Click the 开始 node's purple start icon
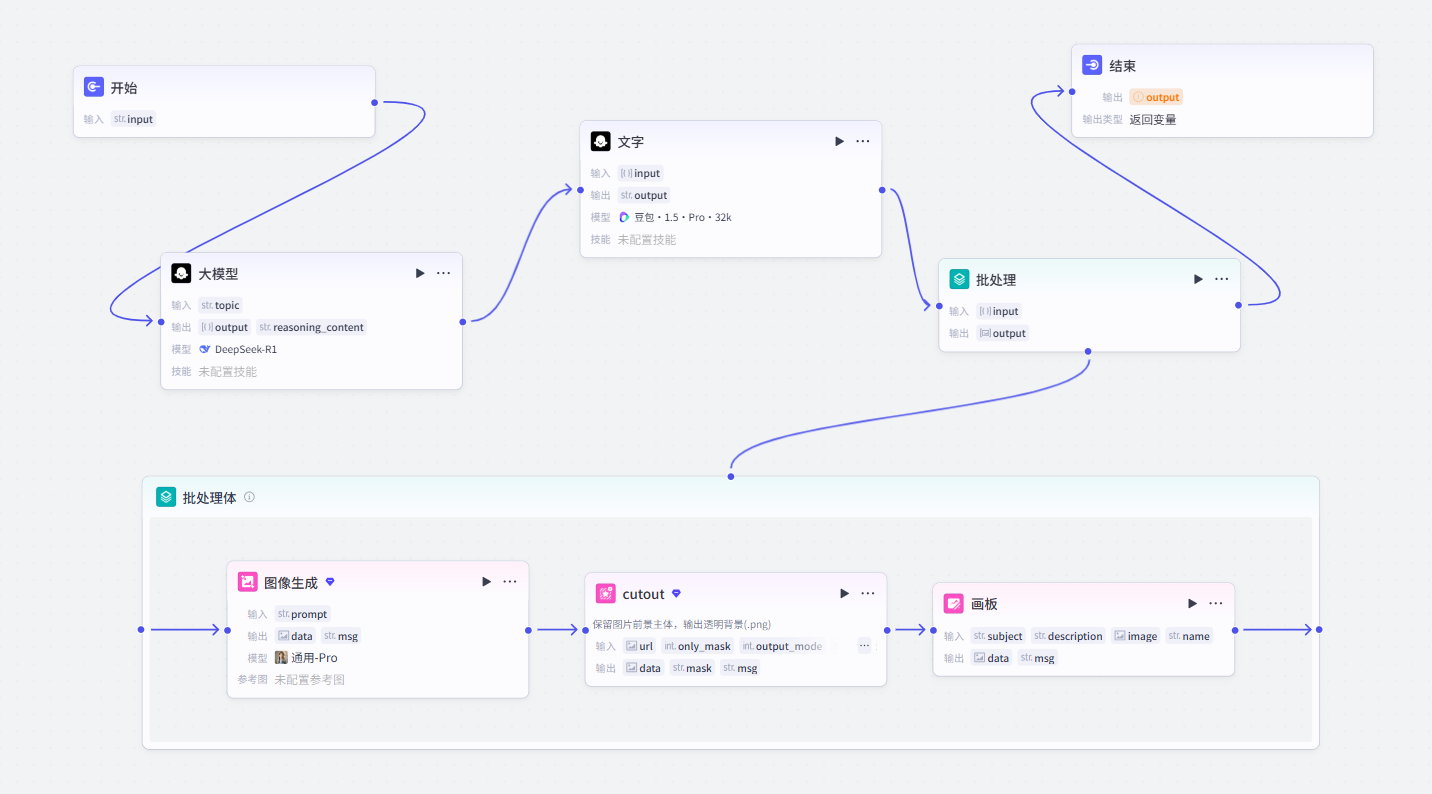Screen dimensions: 1432x794 tap(94, 87)
